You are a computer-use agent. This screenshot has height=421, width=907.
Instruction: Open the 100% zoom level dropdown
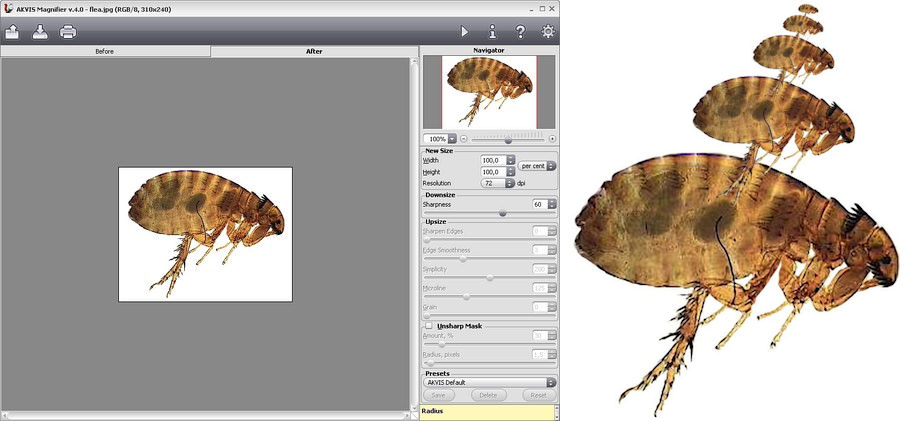pos(451,139)
